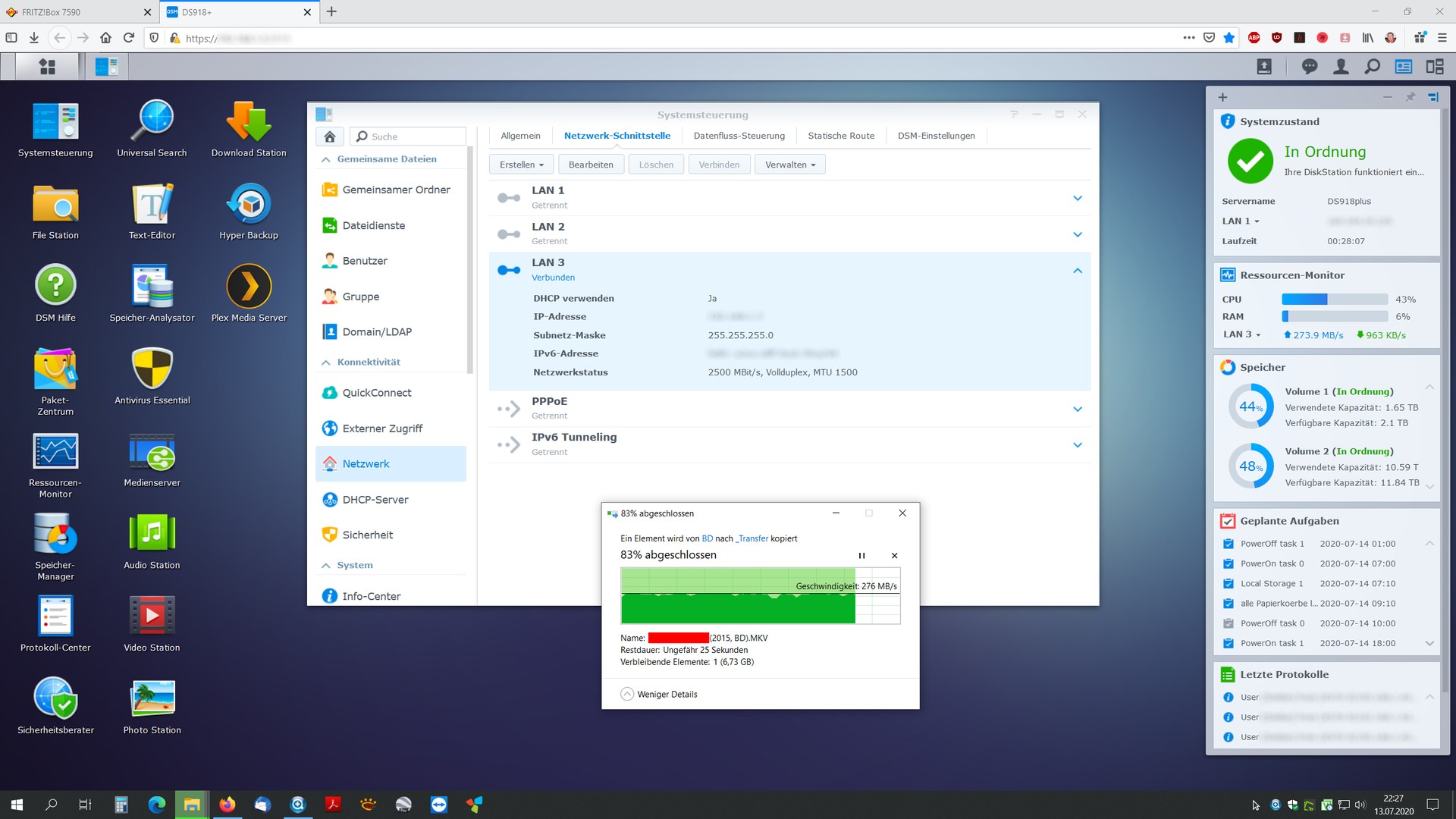Open the Speicher-Analysator icon

(152, 287)
